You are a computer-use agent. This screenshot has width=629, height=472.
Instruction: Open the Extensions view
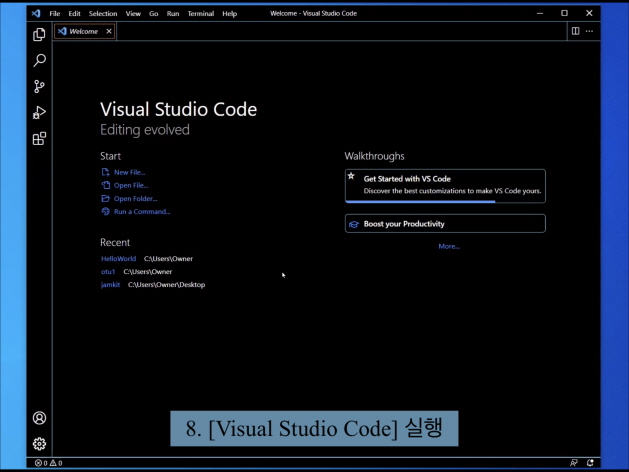click(x=39, y=138)
